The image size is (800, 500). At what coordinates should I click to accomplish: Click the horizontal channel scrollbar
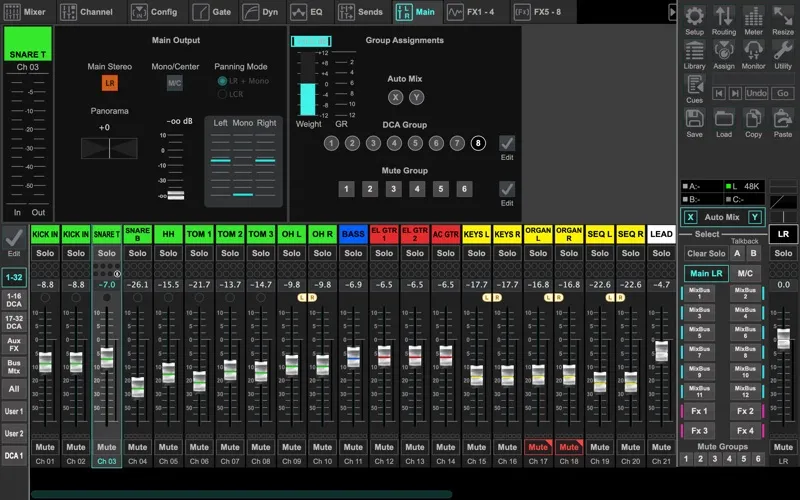(242, 494)
